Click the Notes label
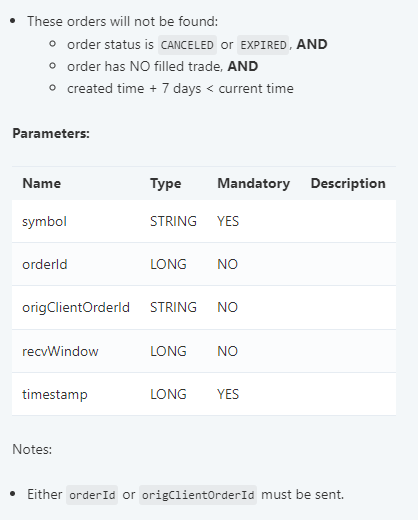Viewport: 418px width, 520px height. click(32, 449)
